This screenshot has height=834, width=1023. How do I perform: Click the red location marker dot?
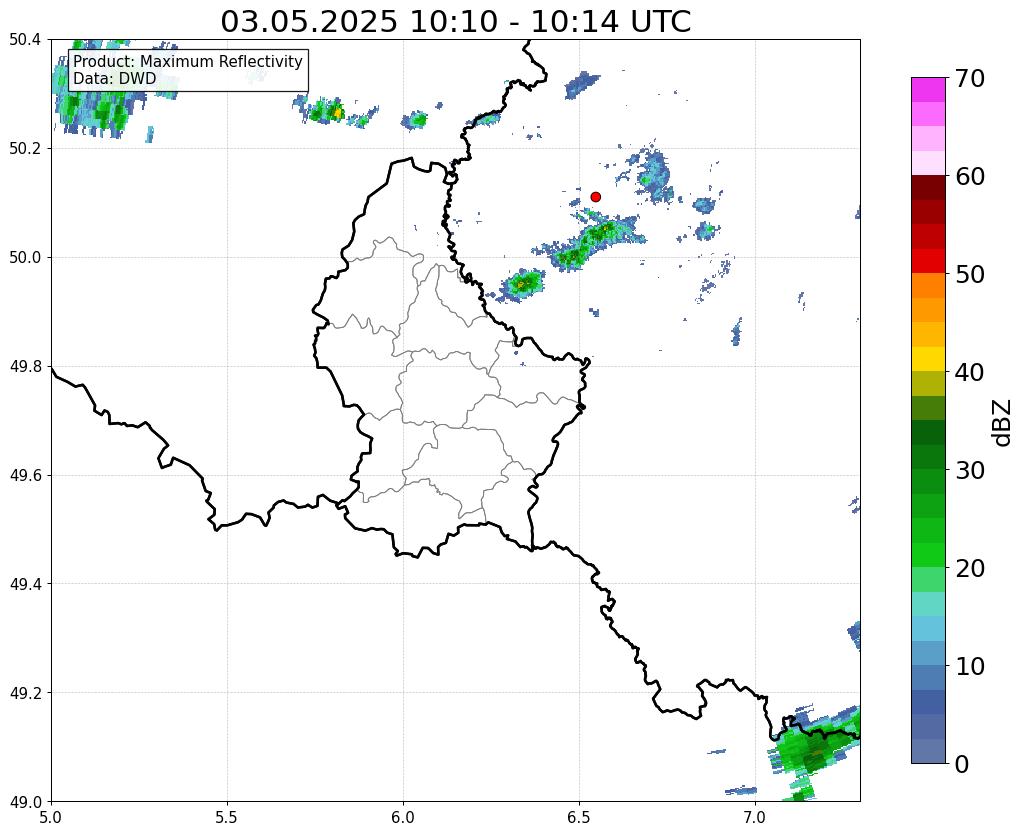pos(595,197)
